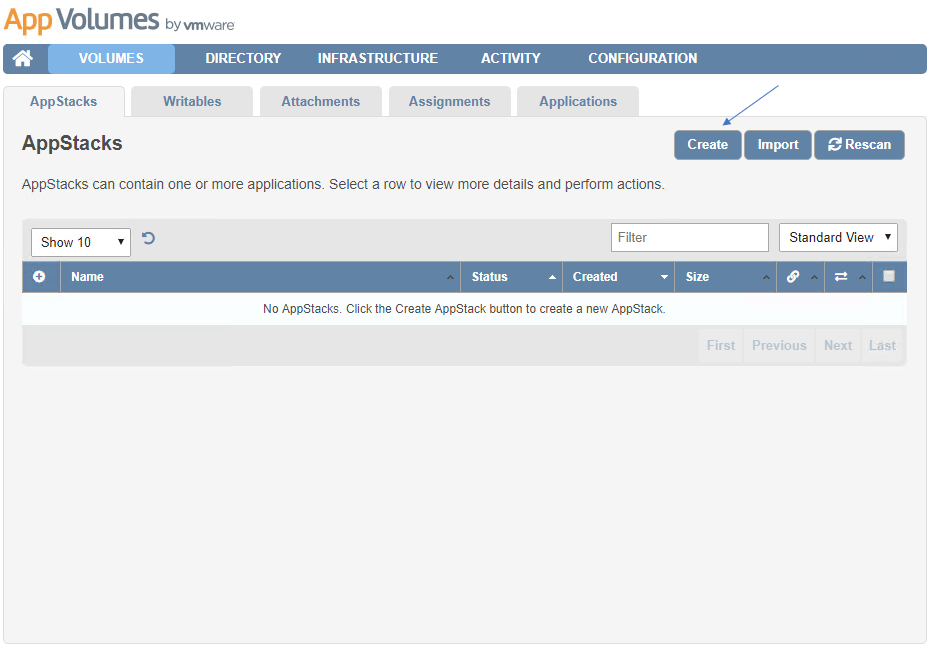The image size is (932, 649).
Task: Click the 'No AppStacks' empty table message
Action: [464, 309]
